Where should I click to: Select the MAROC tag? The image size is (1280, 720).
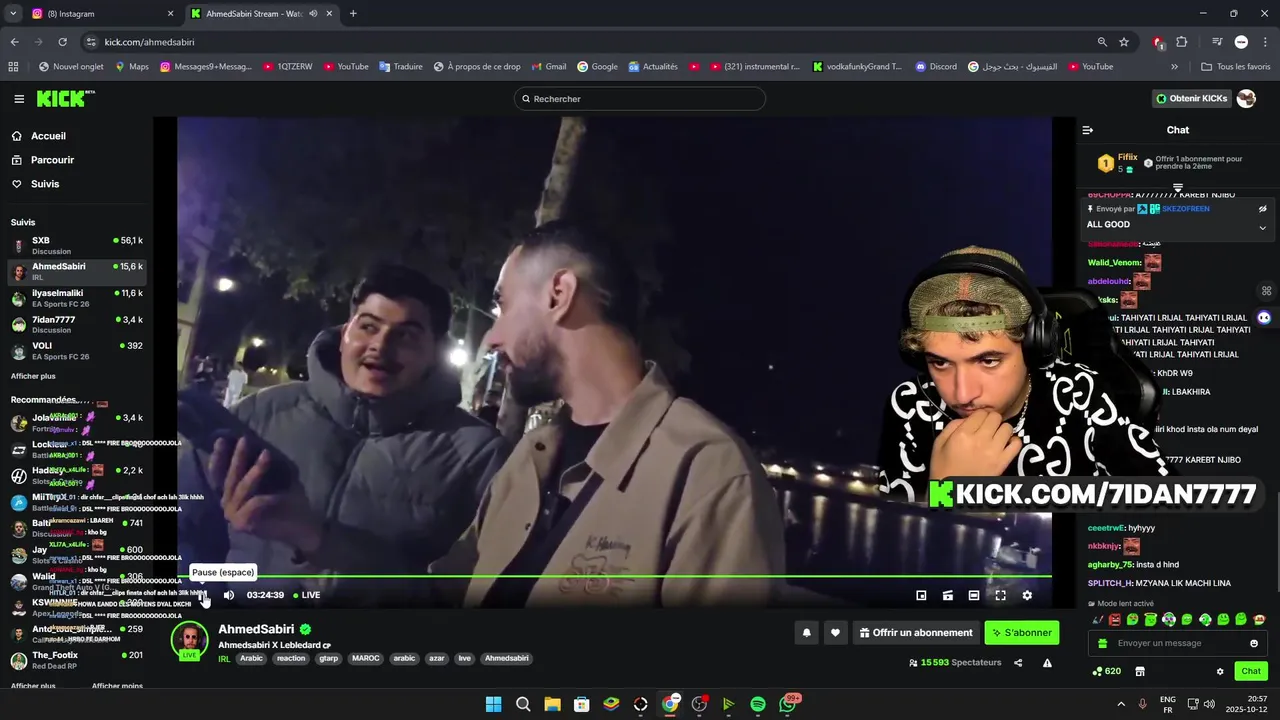(365, 658)
